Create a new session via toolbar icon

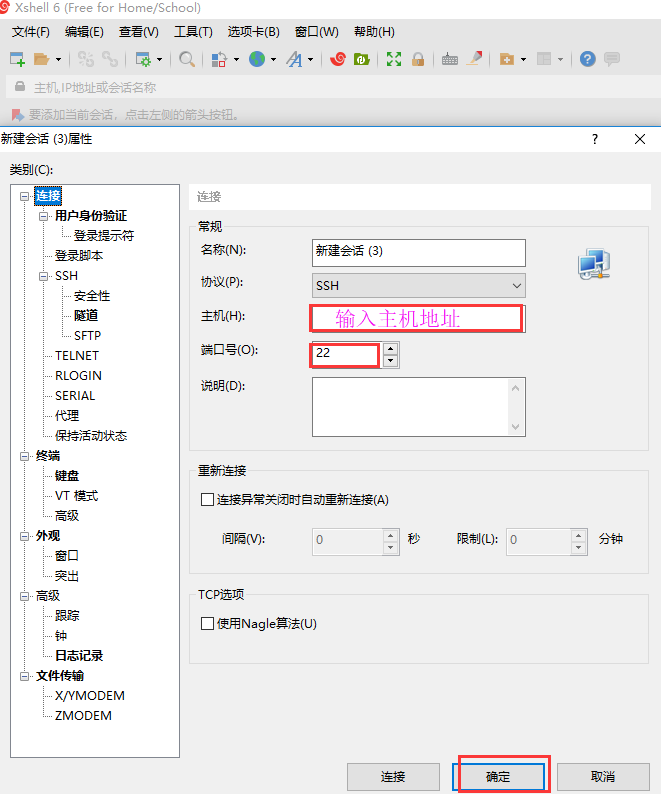(17, 59)
